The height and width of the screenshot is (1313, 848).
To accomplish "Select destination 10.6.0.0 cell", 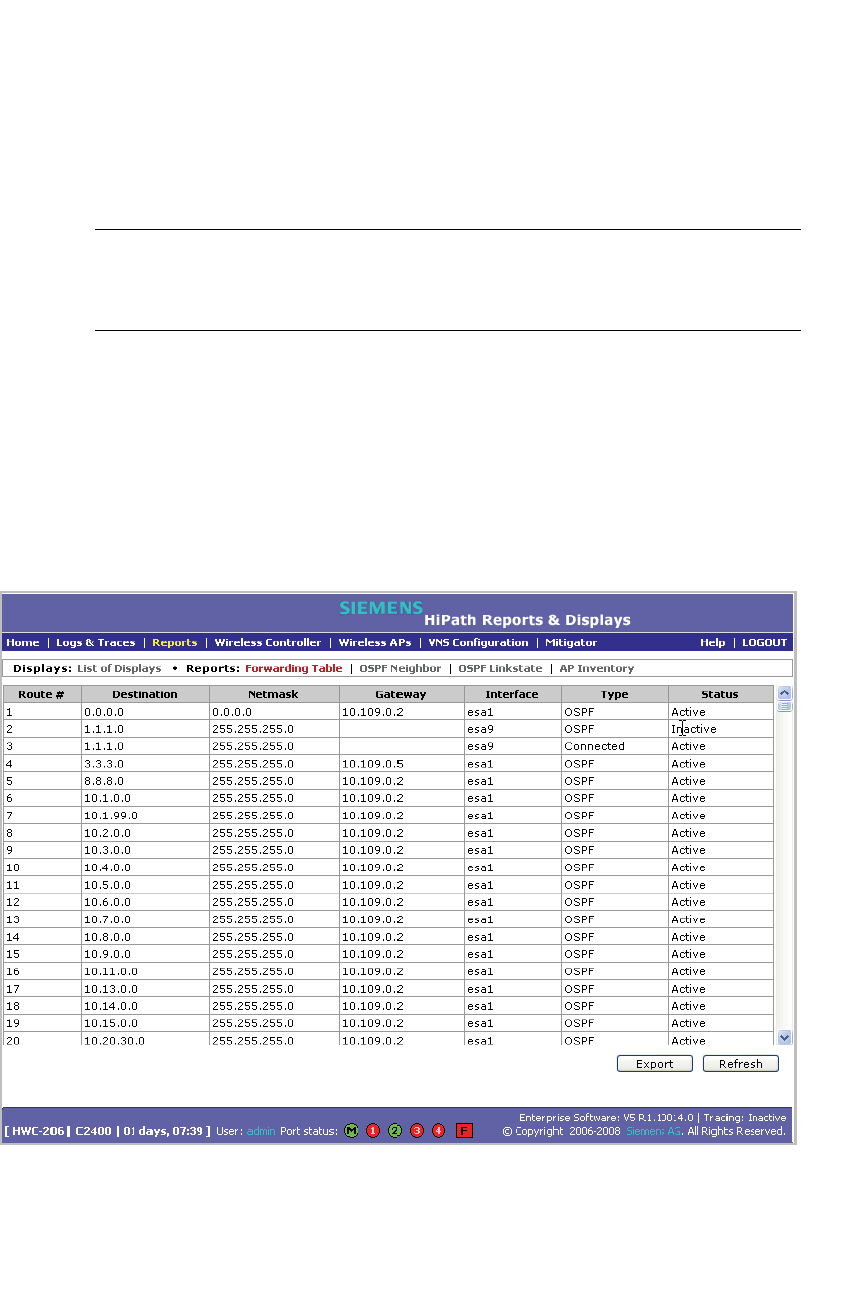I will tap(145, 902).
